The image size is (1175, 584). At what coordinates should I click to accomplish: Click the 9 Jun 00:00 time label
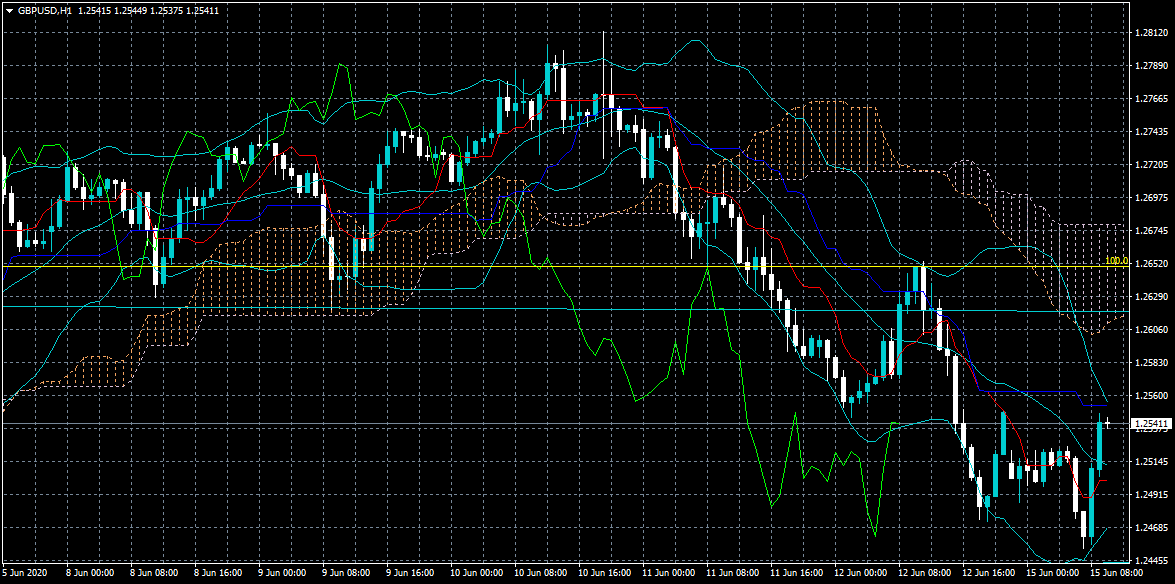click(x=282, y=574)
